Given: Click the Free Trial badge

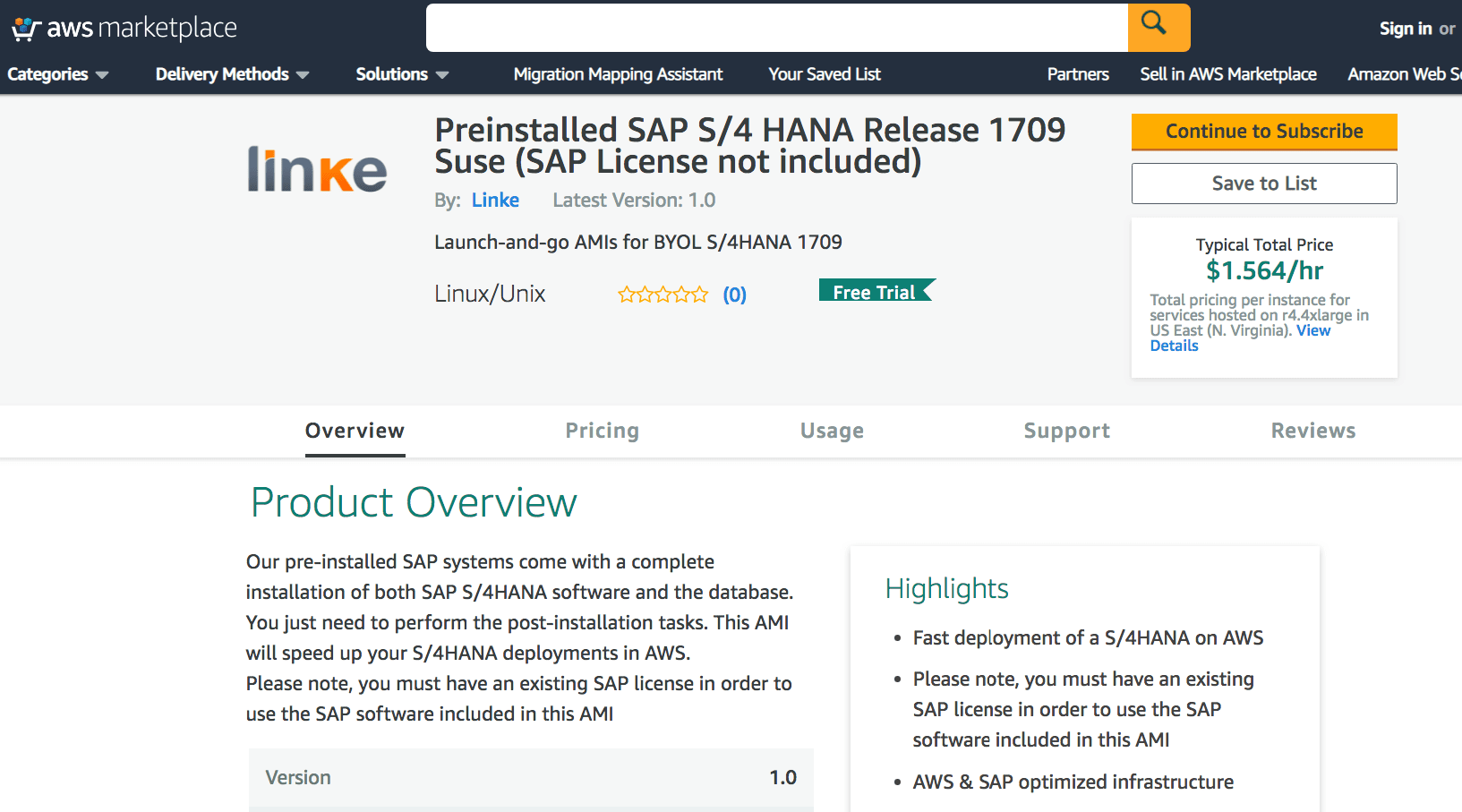Looking at the screenshot, I should (x=876, y=291).
